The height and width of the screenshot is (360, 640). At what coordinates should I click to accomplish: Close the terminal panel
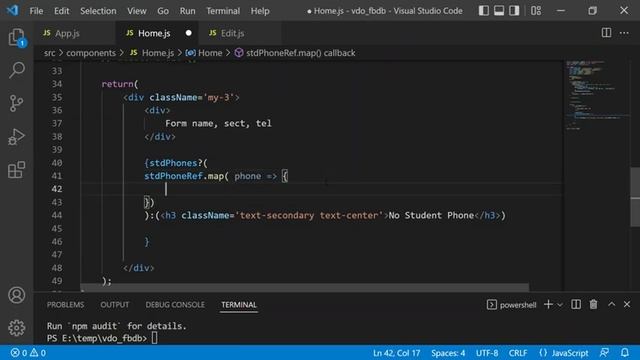(627, 304)
